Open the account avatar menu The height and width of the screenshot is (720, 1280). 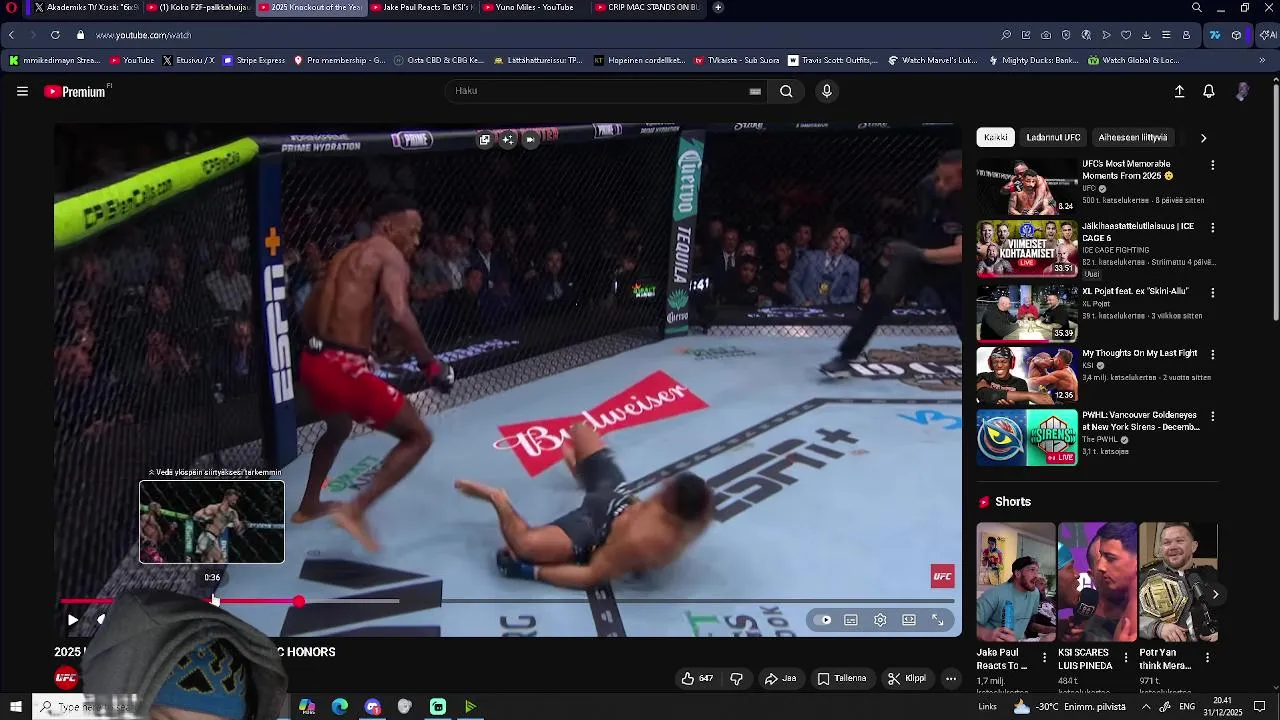(x=1242, y=91)
